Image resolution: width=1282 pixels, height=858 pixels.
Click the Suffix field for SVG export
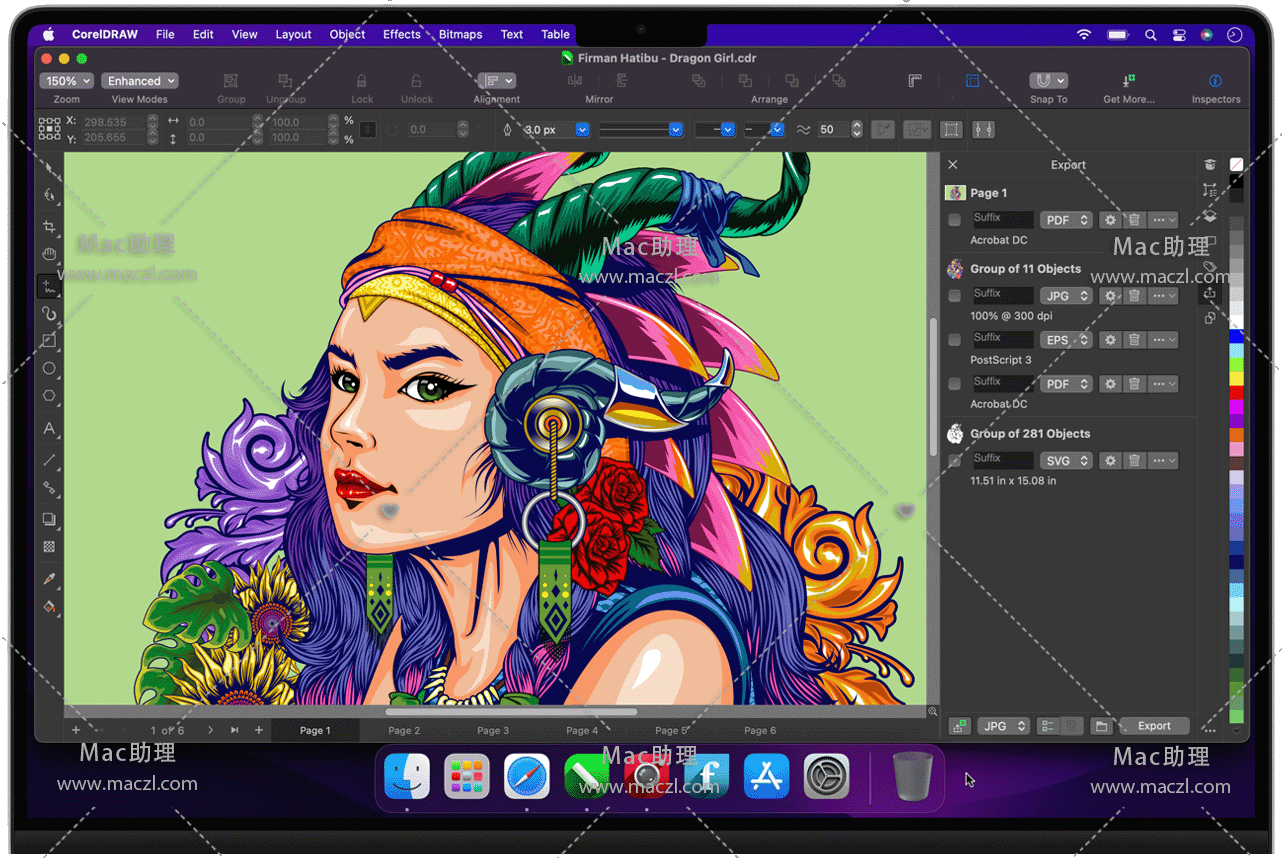tap(1002, 460)
